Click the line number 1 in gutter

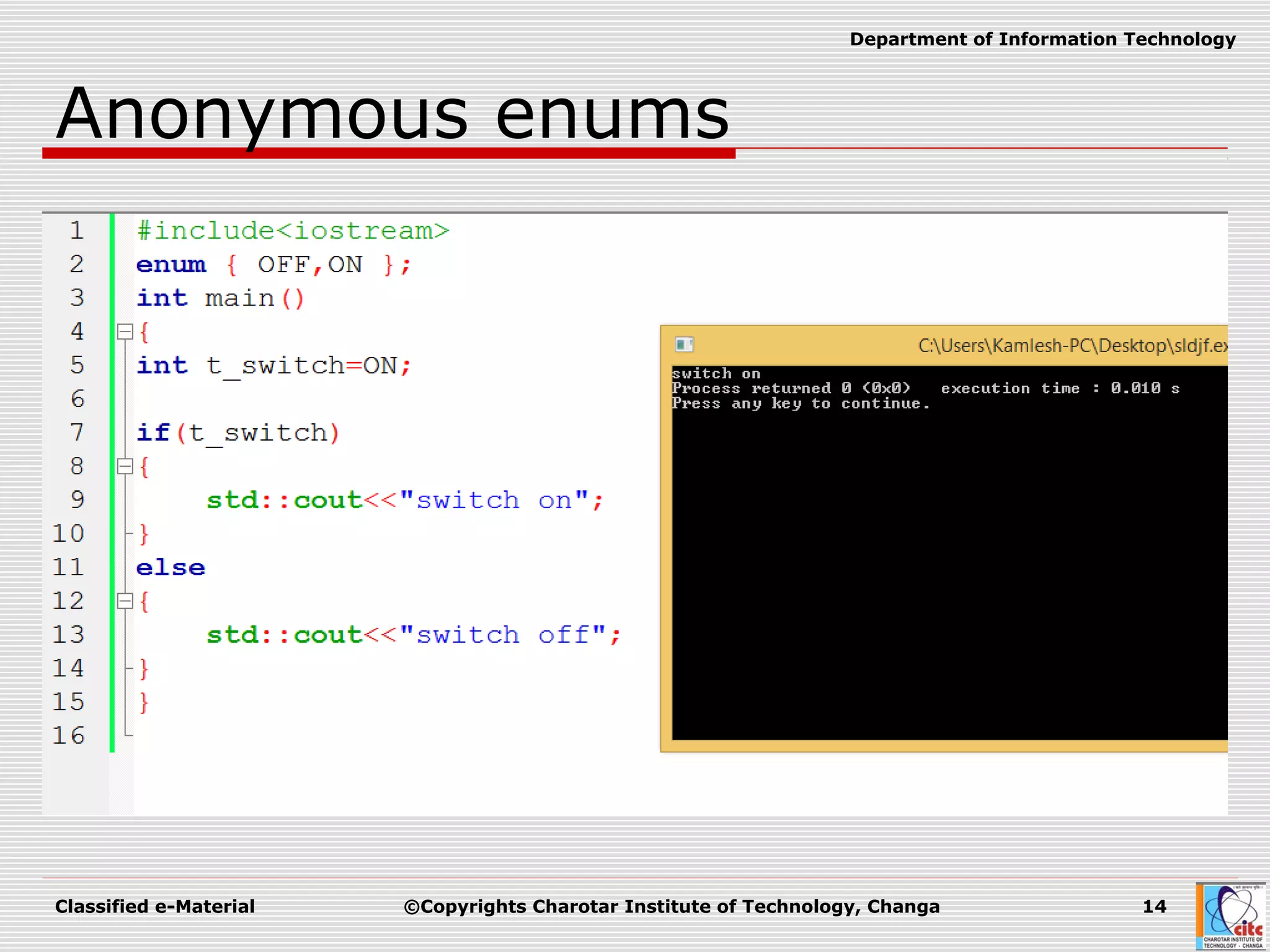[x=77, y=231]
